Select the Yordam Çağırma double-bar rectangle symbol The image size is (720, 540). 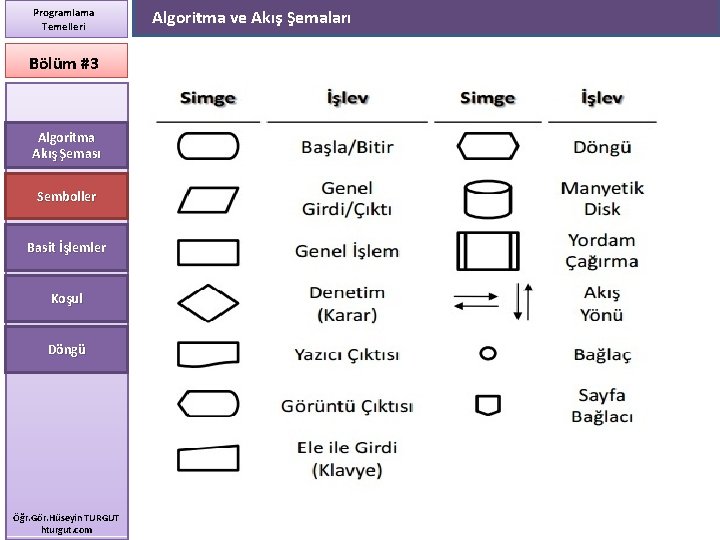pyautogui.click(x=488, y=251)
